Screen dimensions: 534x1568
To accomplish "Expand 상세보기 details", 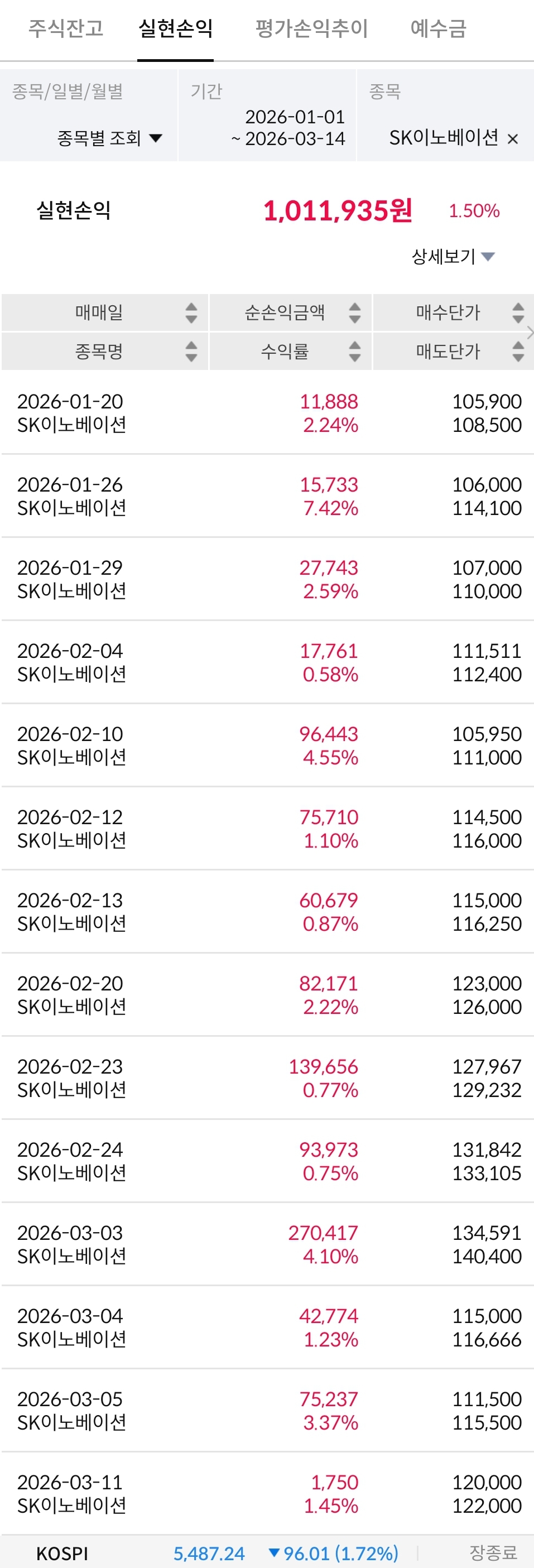I will pyautogui.click(x=453, y=256).
